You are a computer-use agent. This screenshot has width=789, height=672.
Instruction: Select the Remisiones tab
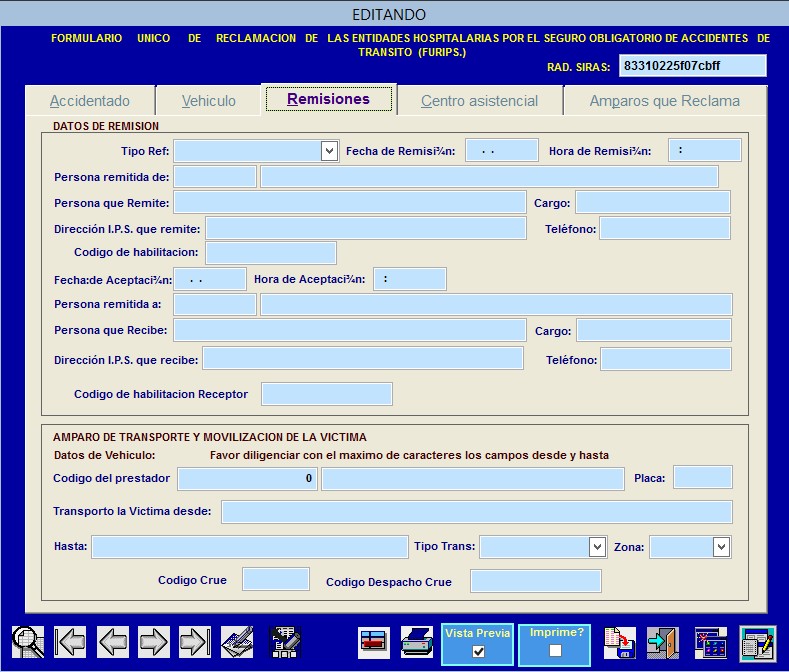coord(329,99)
